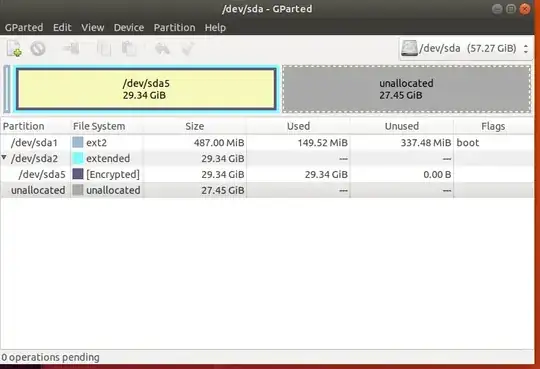Select the unallocated row in the partition column
Image resolution: width=540 pixels, height=369 pixels.
click(38, 190)
